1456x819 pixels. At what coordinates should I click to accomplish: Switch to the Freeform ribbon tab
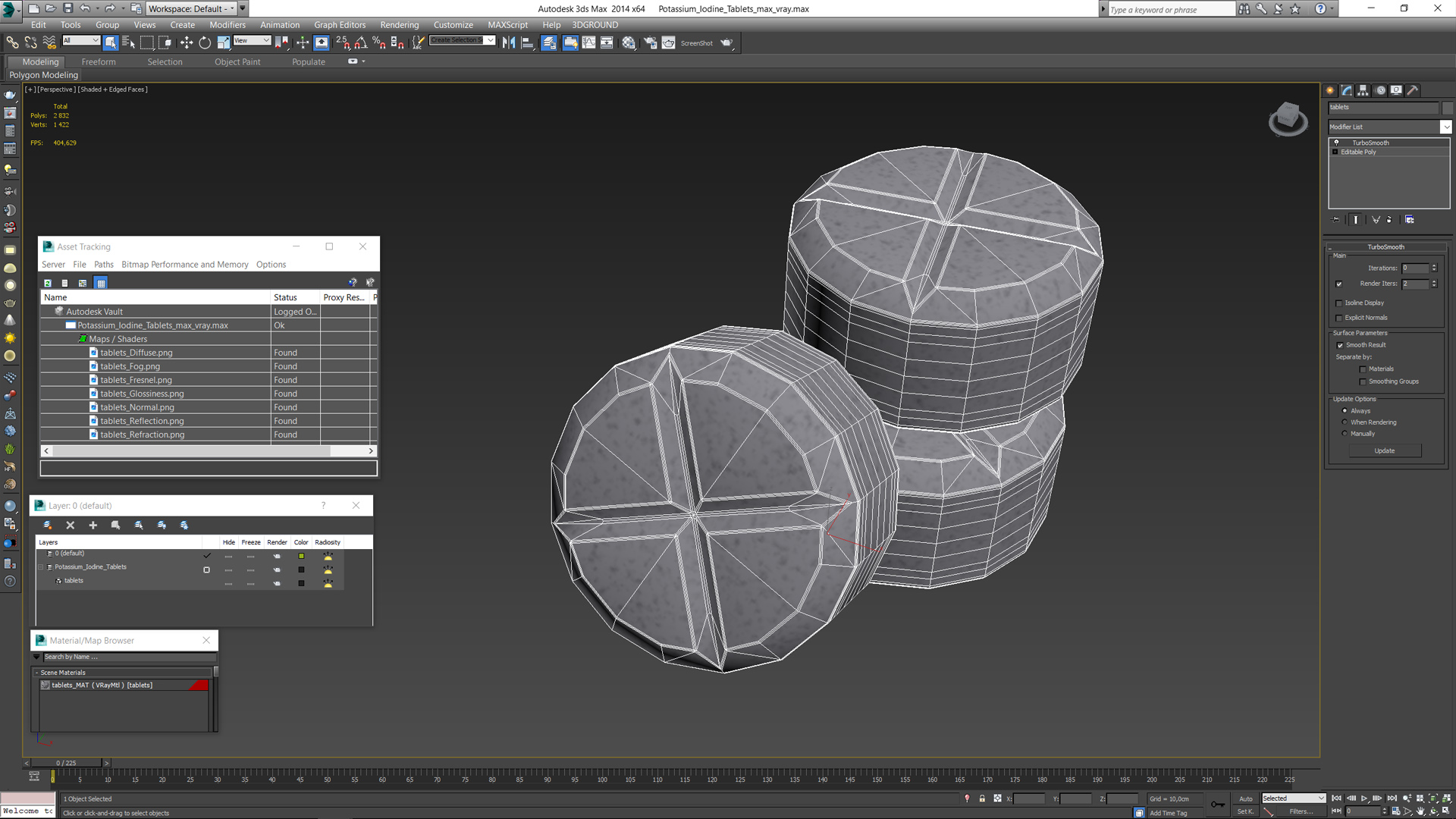tap(99, 62)
